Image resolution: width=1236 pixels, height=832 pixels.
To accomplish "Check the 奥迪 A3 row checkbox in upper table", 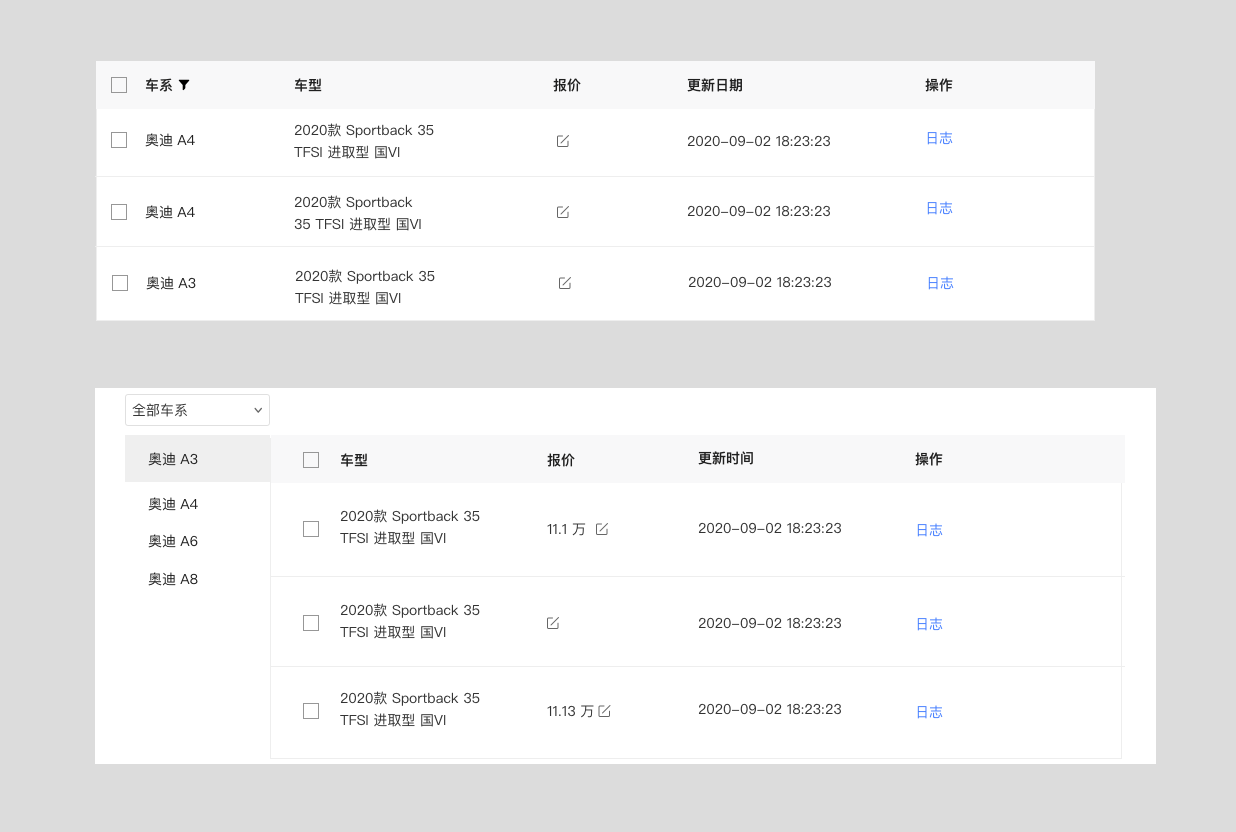I will tap(120, 283).
